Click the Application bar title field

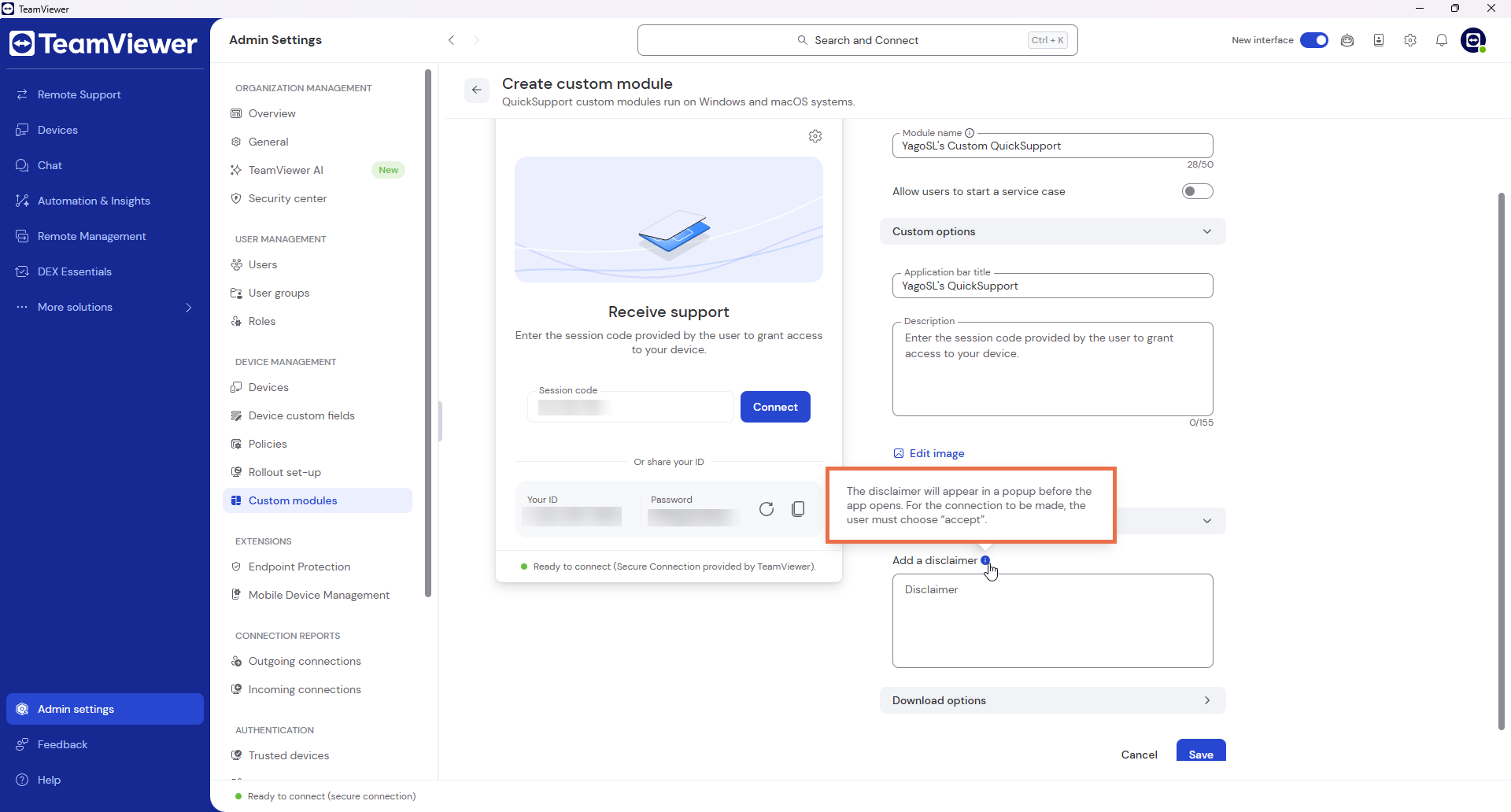coord(1052,286)
